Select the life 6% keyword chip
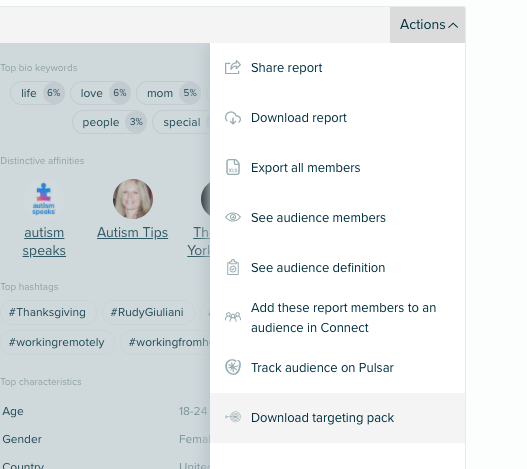Viewport: 527px width, 469px height. (x=38, y=93)
